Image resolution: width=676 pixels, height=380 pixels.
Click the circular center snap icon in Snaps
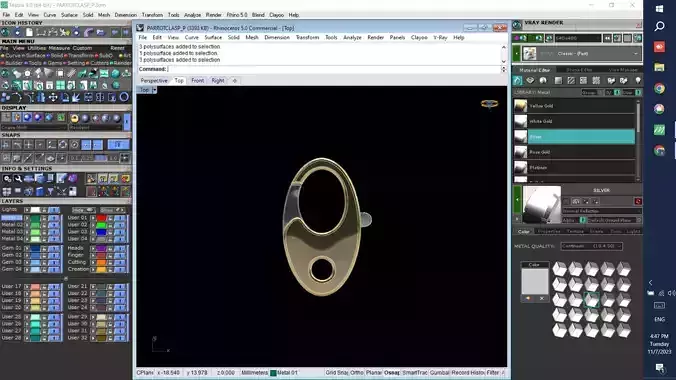point(74,145)
